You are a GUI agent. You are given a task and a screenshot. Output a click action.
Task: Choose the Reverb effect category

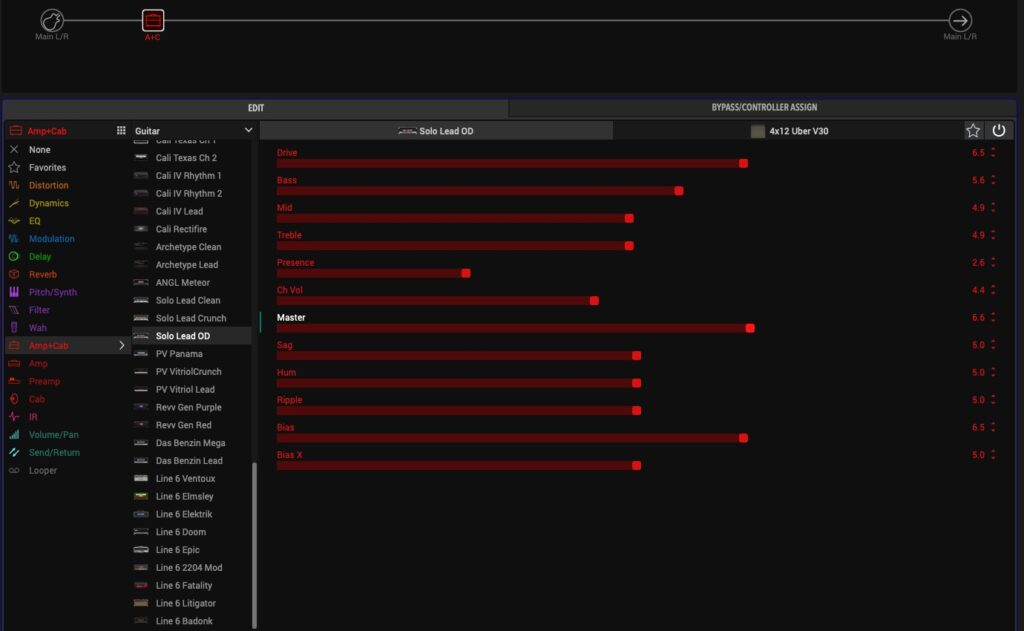[x=43, y=274]
